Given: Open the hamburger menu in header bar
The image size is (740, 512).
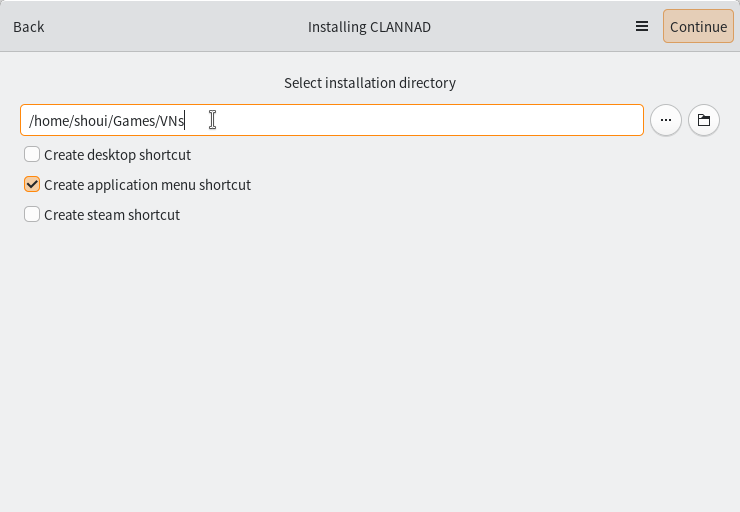Looking at the screenshot, I should (x=642, y=27).
